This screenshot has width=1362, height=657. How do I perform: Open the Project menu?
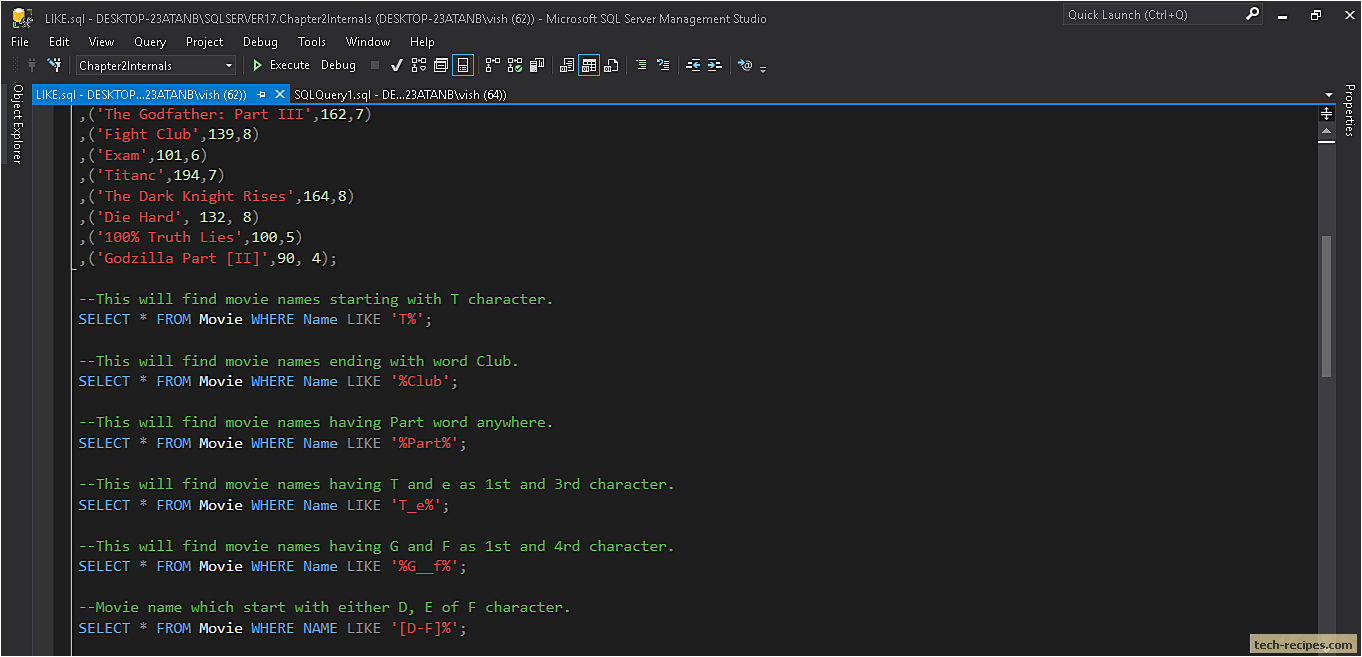(x=204, y=42)
